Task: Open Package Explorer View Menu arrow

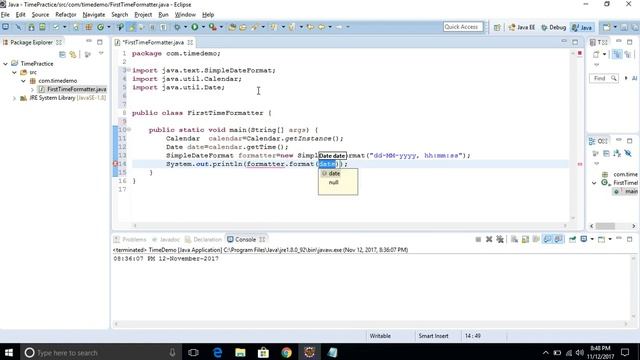Action: point(101,53)
